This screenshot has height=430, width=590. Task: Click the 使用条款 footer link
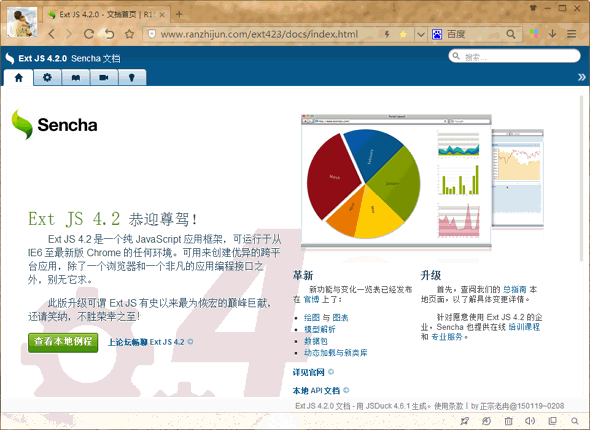pos(449,406)
